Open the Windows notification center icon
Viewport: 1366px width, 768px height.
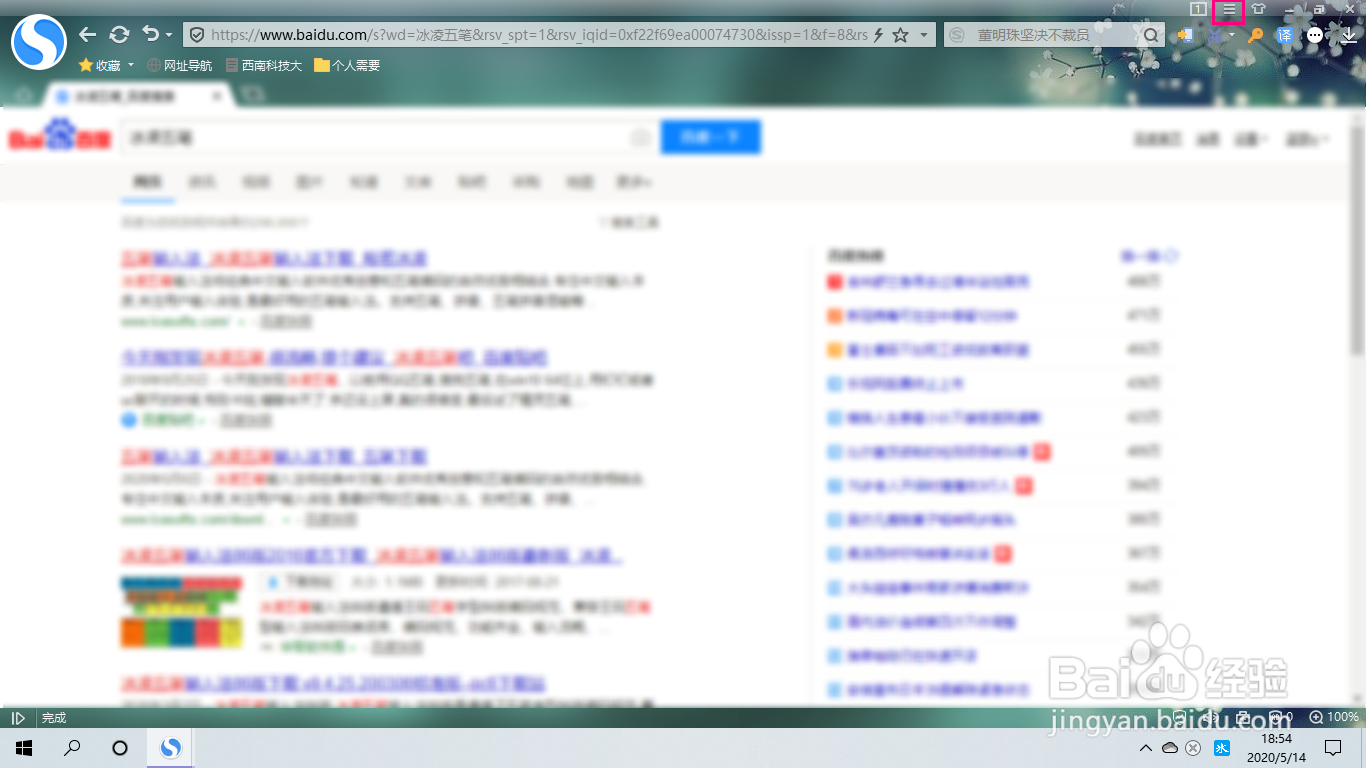[1333, 748]
